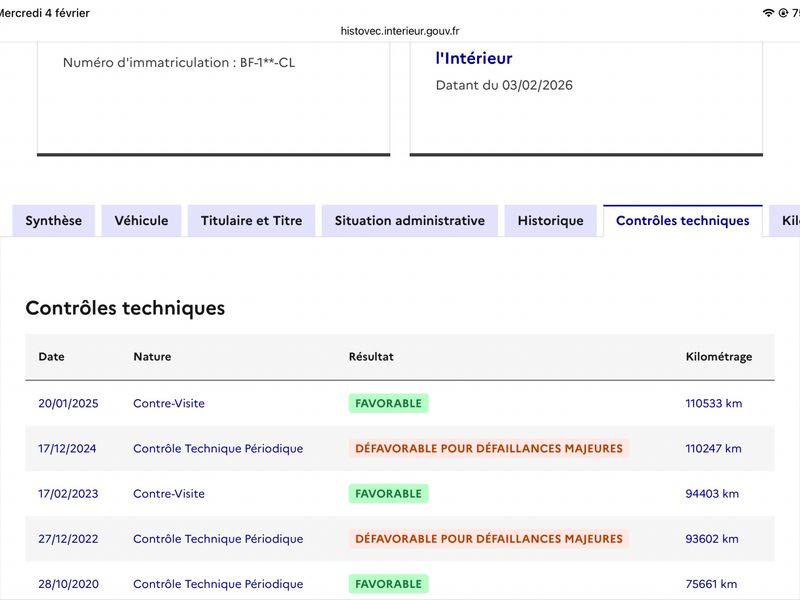This screenshot has height=600, width=800.
Task: Tap the Wi-Fi icon in the status bar
Action: 768,13
